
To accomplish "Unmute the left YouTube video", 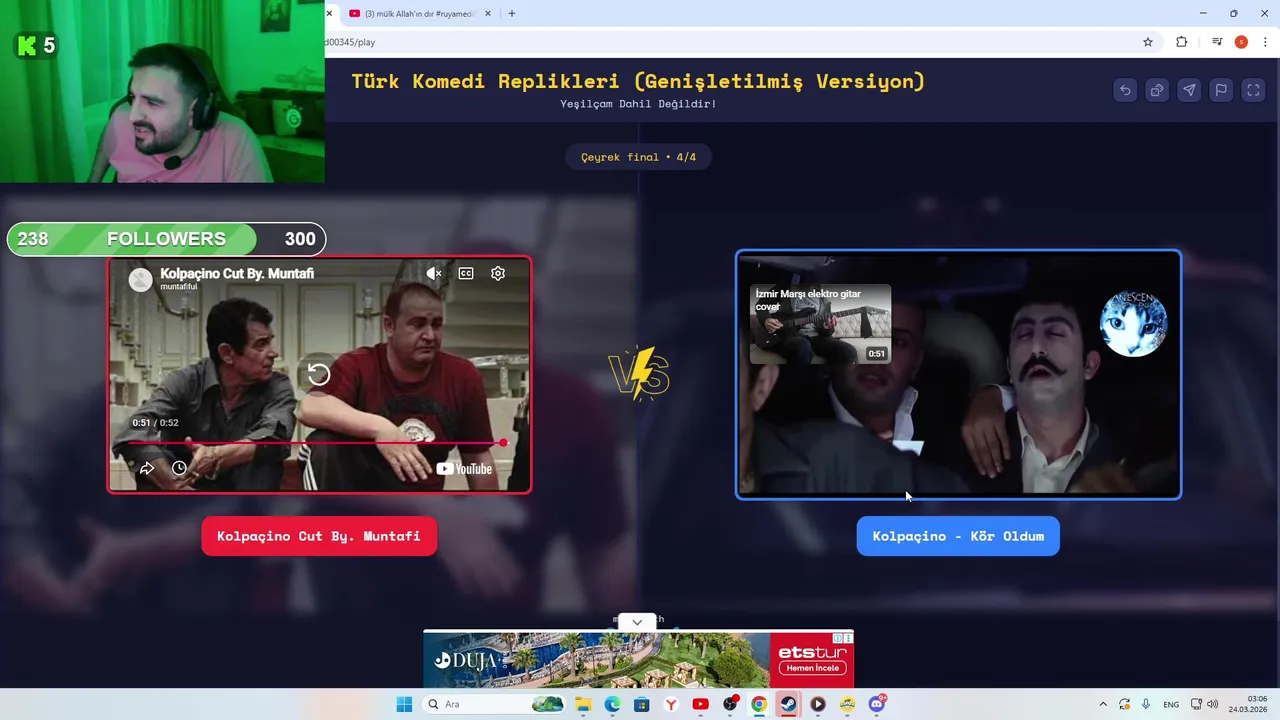I will pos(434,273).
